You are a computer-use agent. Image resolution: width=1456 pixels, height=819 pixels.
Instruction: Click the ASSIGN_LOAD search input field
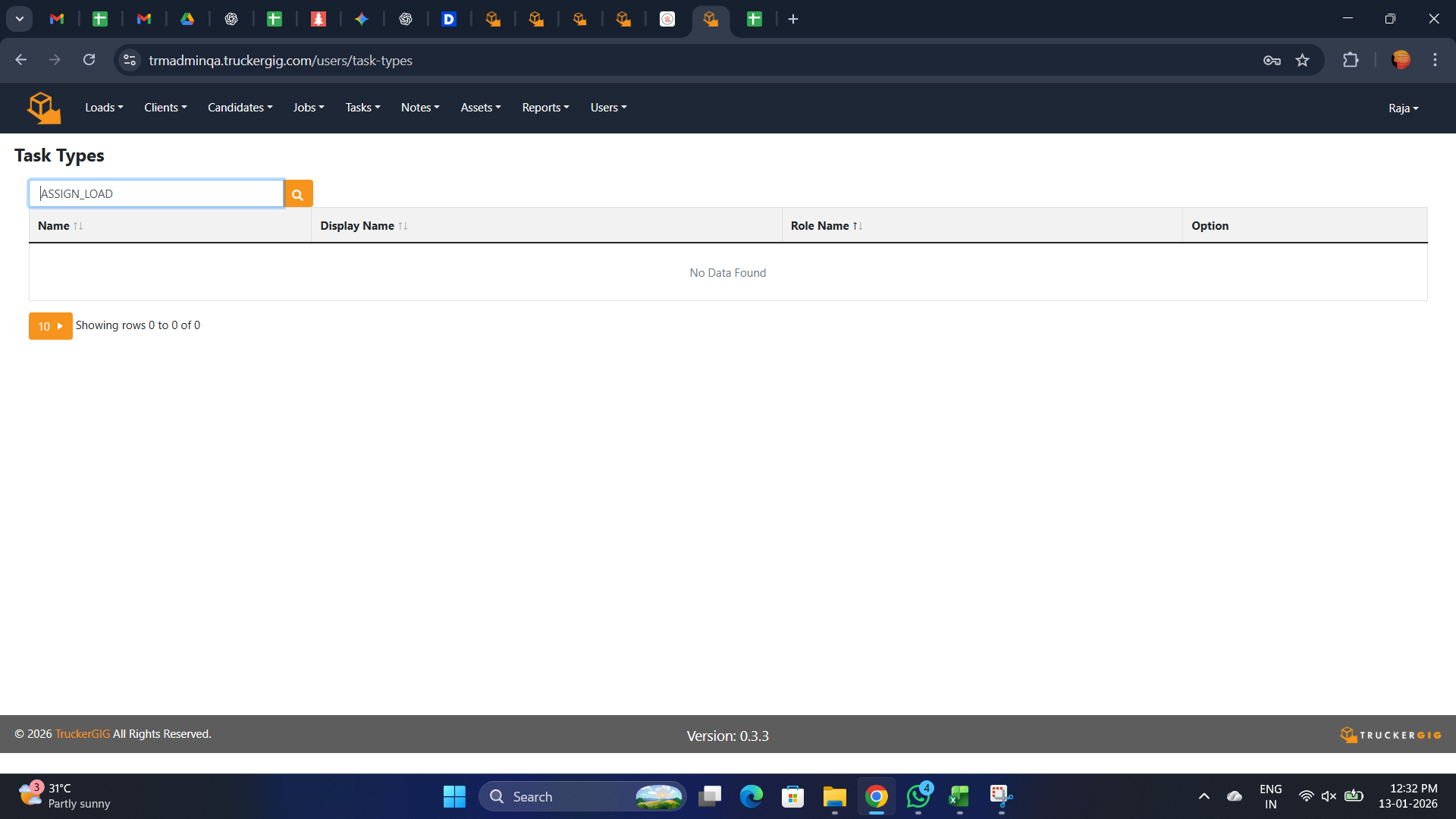coord(156,194)
